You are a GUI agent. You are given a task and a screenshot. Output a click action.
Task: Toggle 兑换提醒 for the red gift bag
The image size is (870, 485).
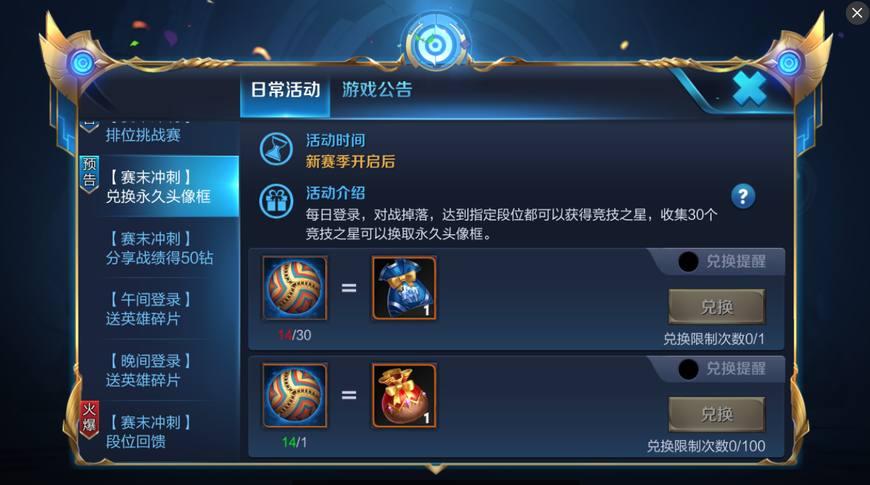(688, 369)
